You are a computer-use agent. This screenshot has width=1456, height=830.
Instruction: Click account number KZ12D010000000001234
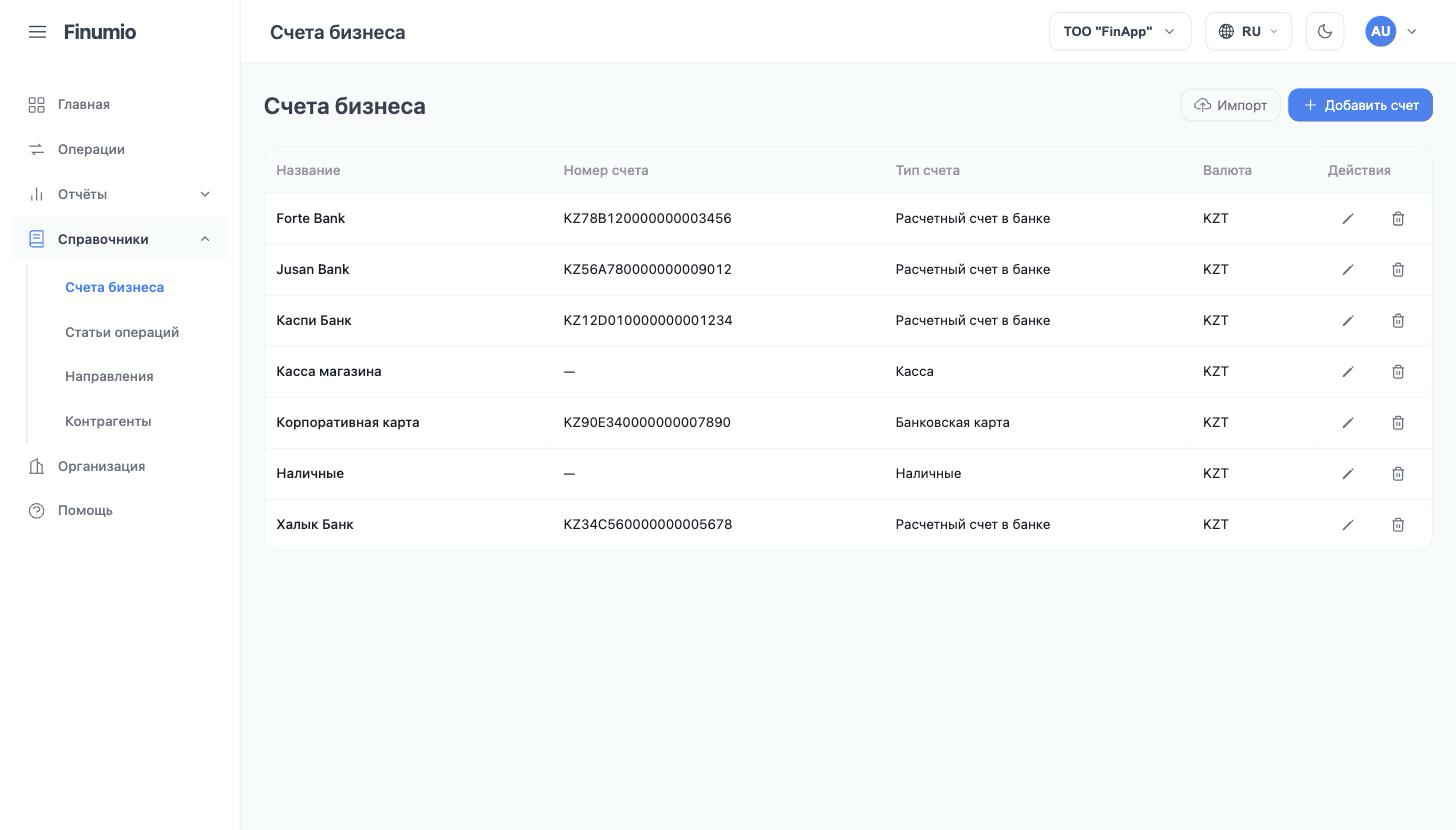tap(648, 321)
